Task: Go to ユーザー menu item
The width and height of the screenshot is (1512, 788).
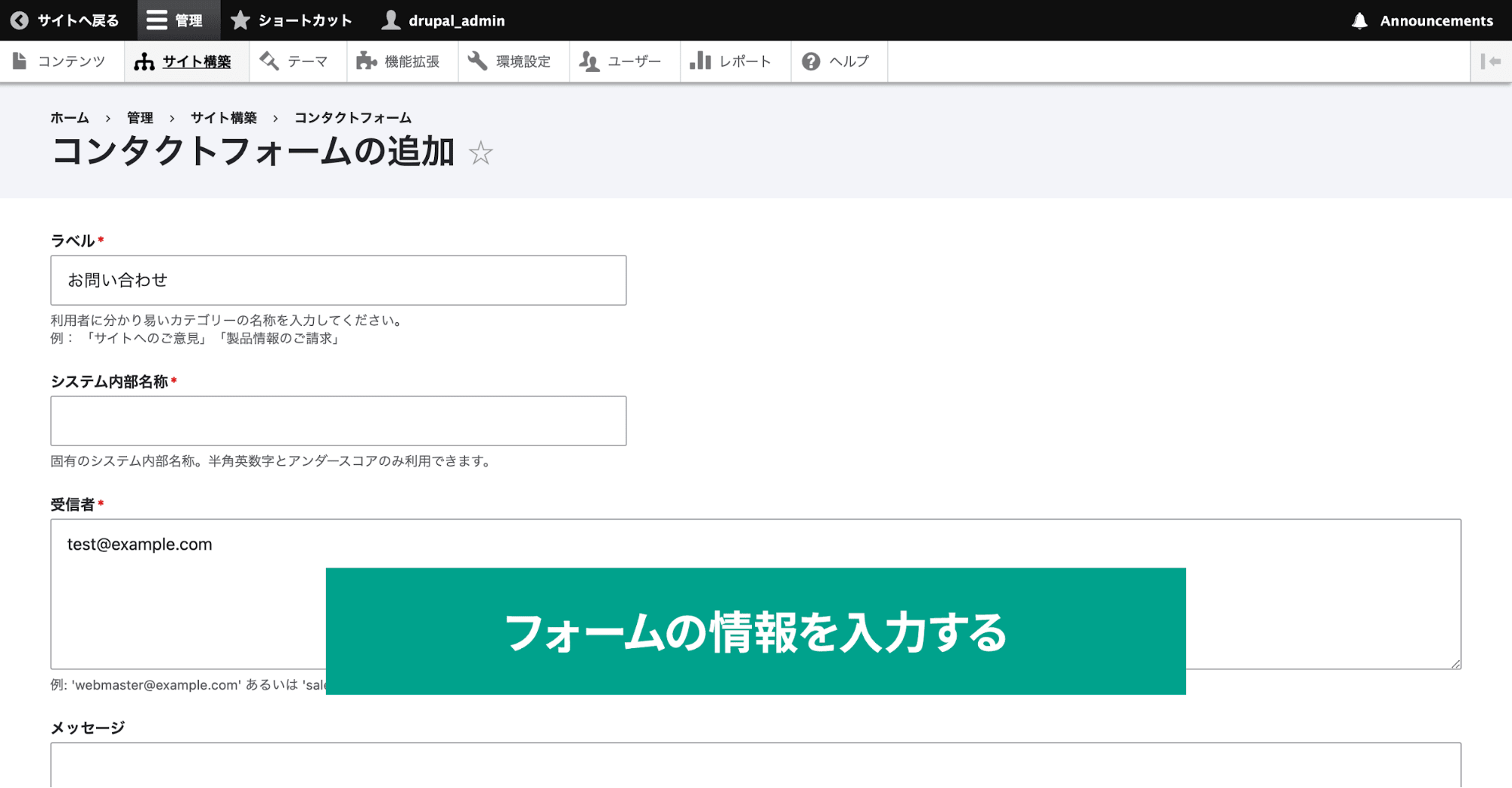Action: click(625, 61)
